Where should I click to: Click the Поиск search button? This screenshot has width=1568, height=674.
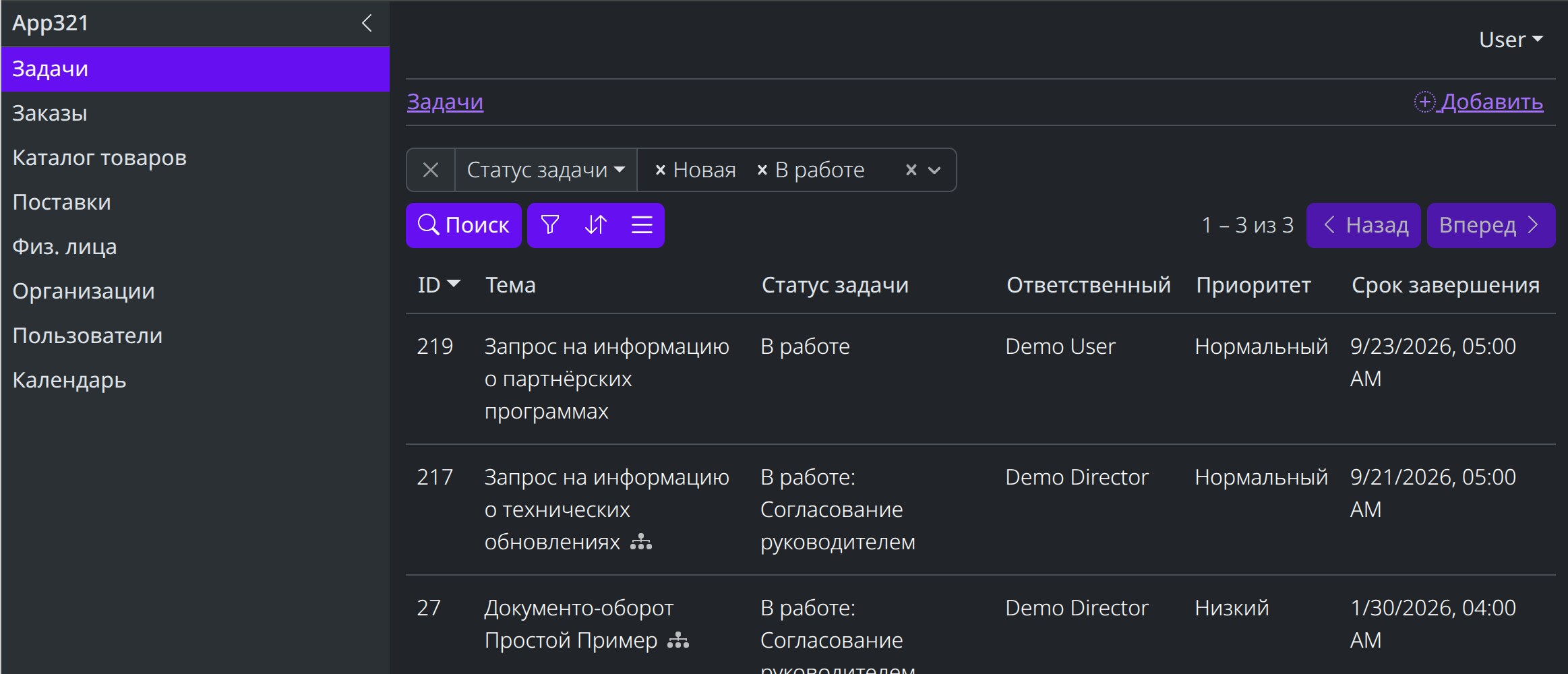[464, 225]
